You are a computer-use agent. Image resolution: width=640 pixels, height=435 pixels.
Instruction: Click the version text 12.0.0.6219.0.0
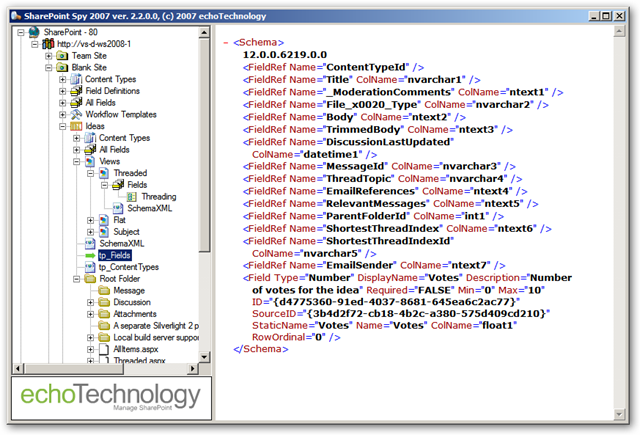pyautogui.click(x=285, y=55)
